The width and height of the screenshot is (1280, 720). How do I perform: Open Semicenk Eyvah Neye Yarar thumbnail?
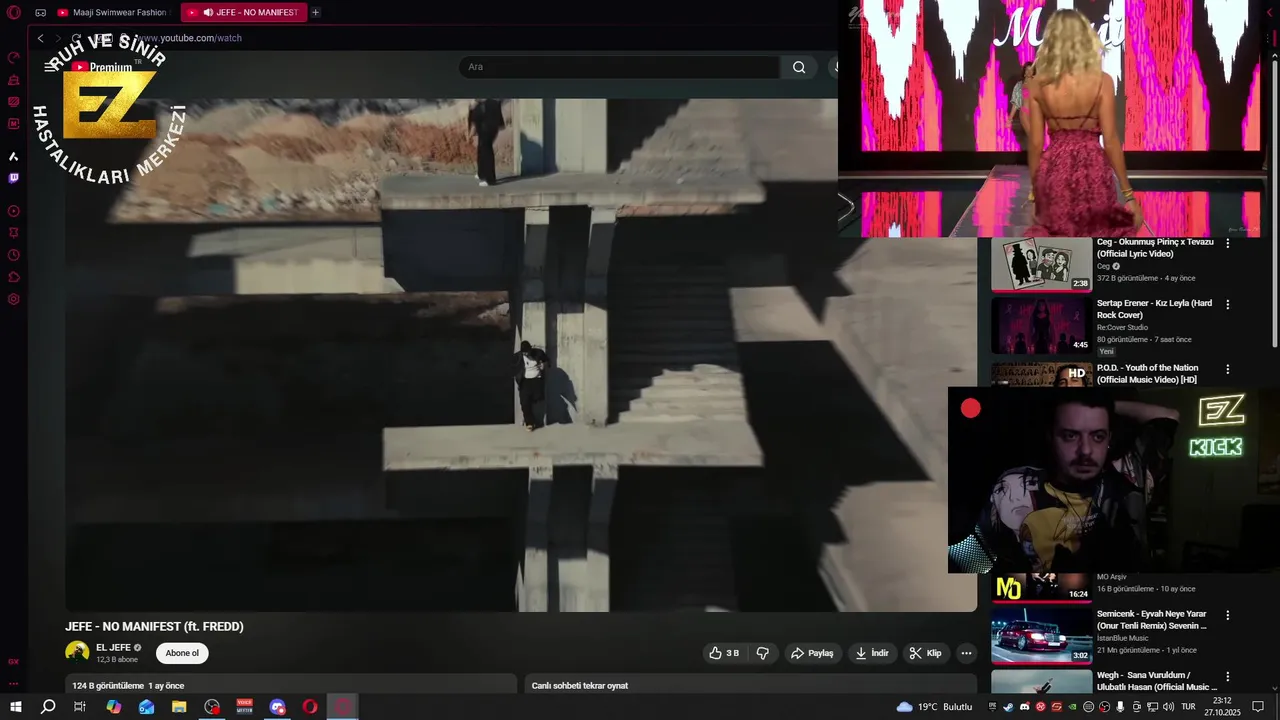(x=1041, y=636)
